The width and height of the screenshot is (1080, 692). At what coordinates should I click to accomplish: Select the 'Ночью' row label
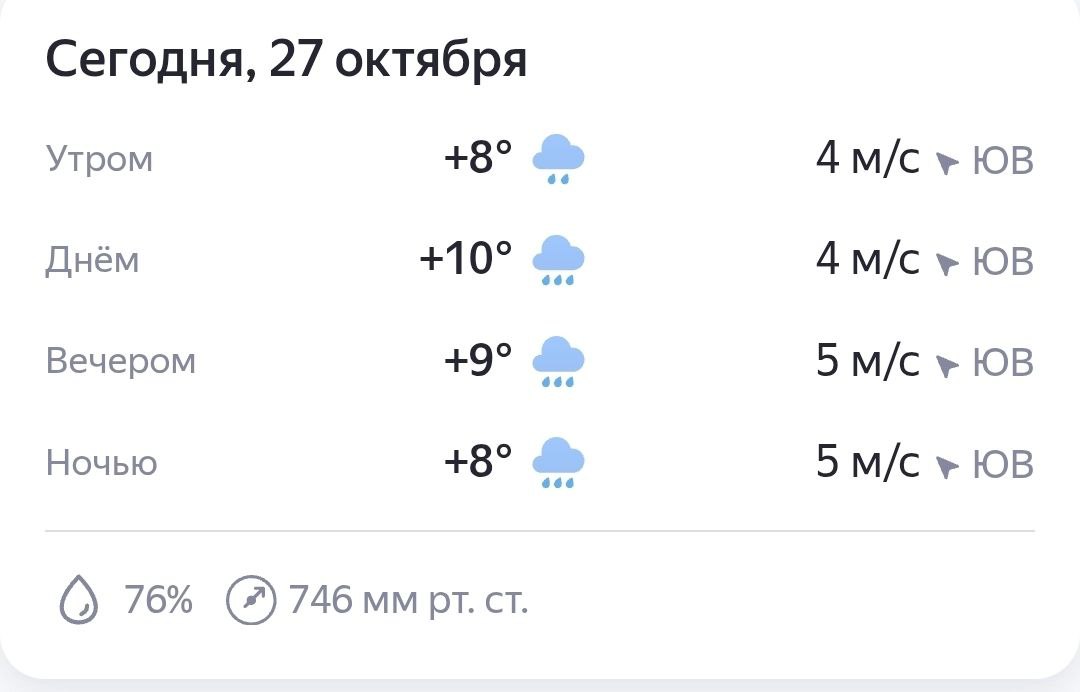click(102, 463)
